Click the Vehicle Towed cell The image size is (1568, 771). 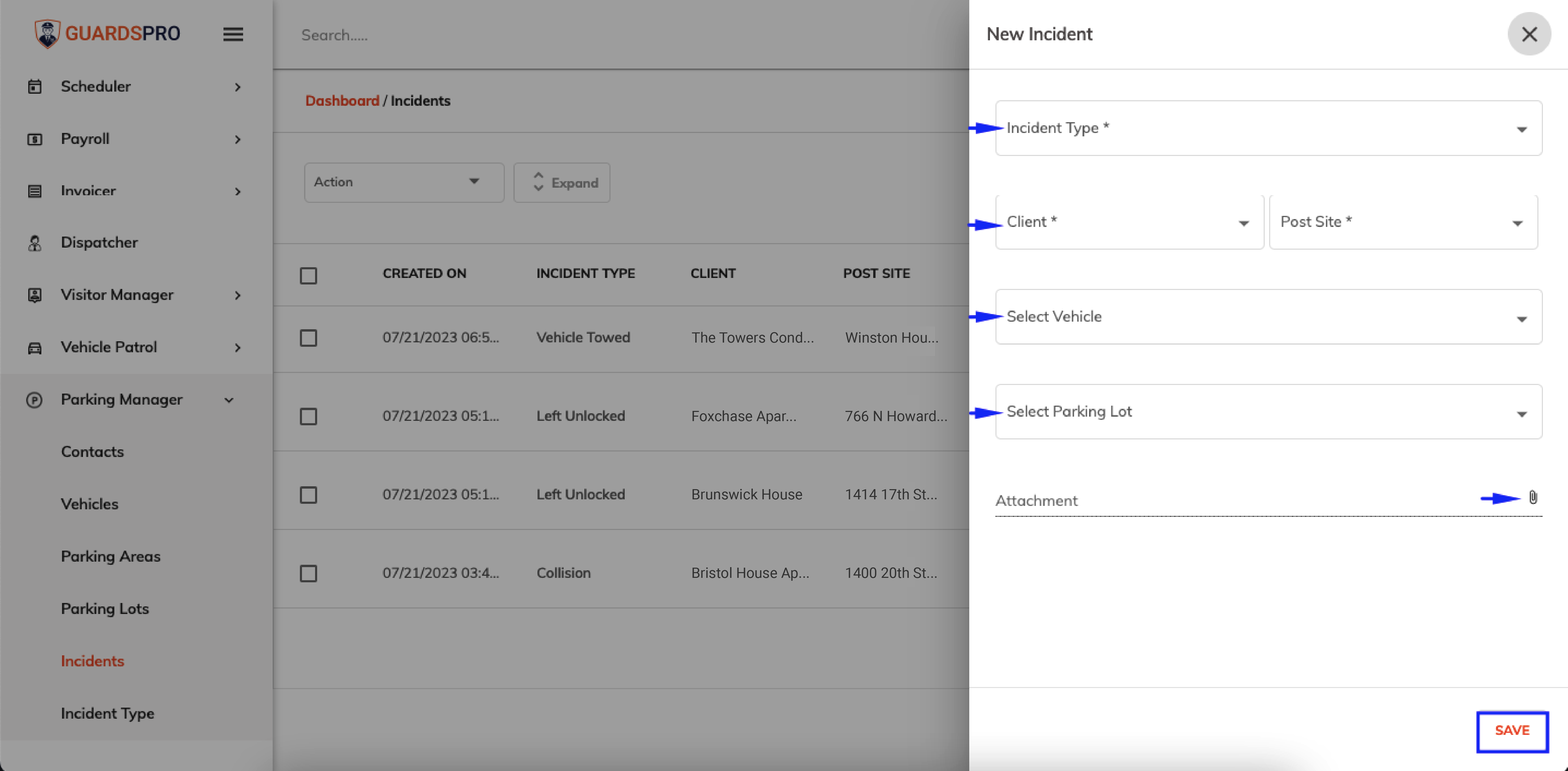(583, 338)
